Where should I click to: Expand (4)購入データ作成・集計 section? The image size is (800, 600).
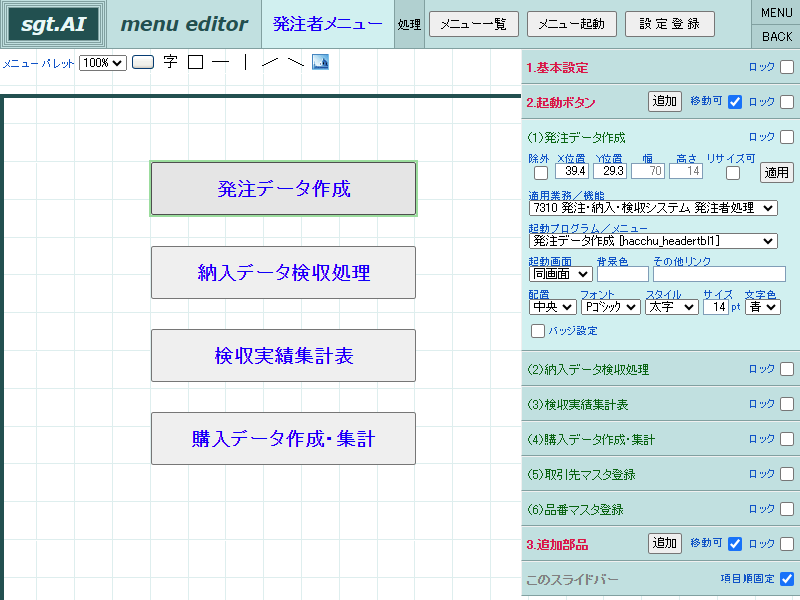coord(591,439)
